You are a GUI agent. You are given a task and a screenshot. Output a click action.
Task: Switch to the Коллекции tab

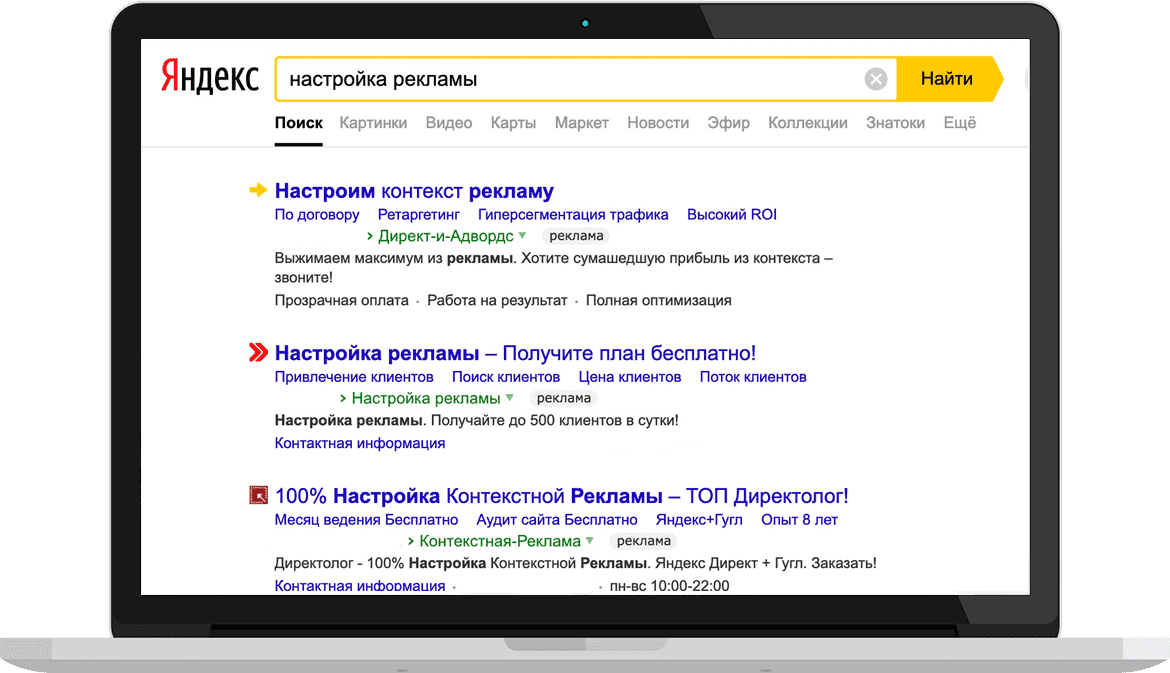coord(807,122)
